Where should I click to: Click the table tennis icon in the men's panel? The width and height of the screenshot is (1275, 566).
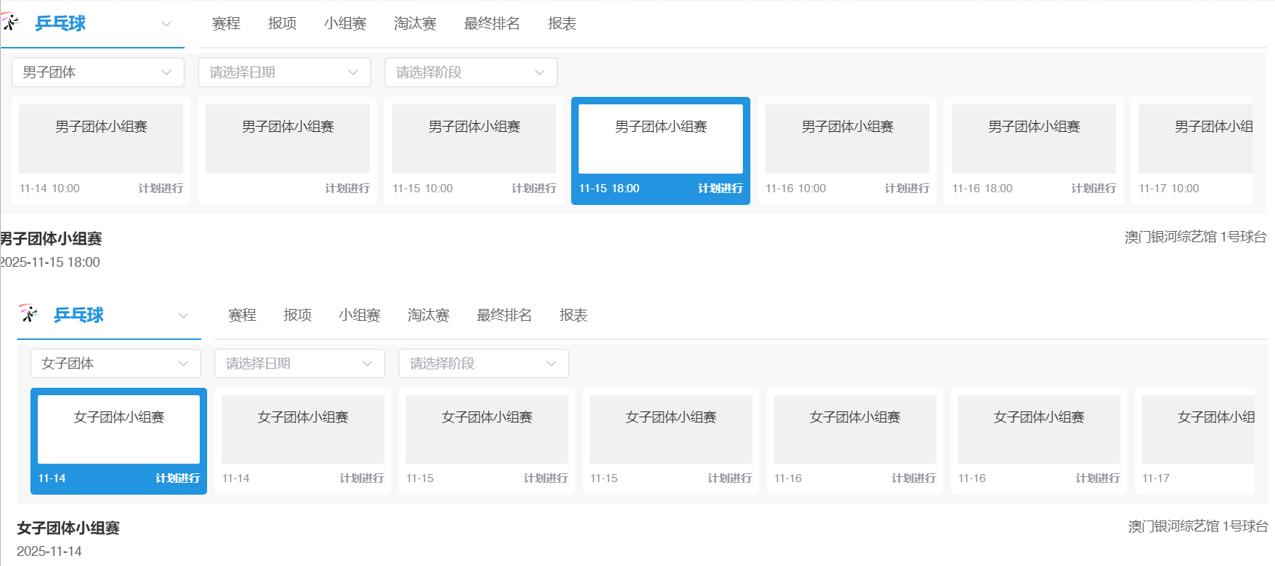click(10, 22)
